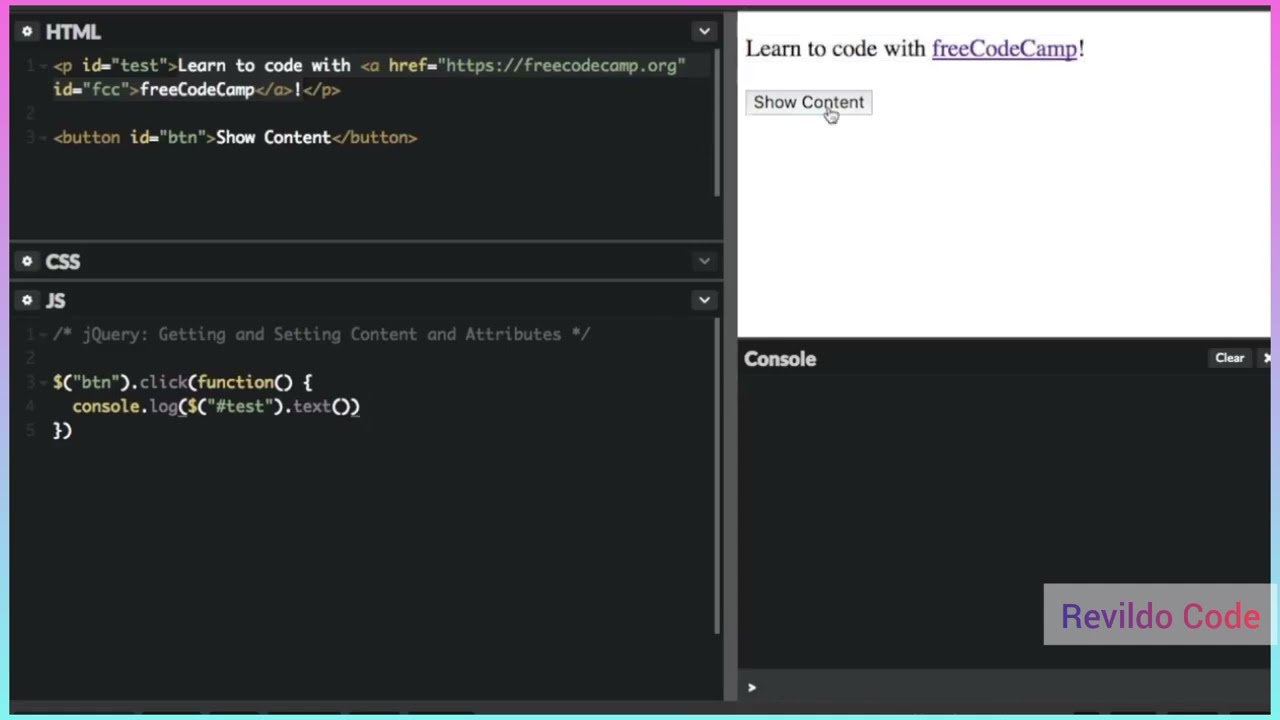Click the $("btn").click(function() line
This screenshot has height=720, width=1280.
pyautogui.click(x=182, y=383)
